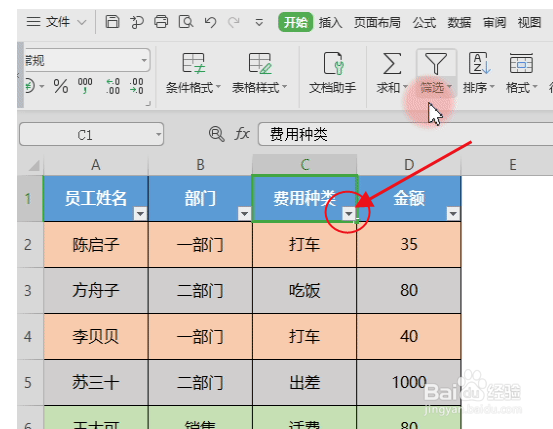
Task: Click the print icon
Action: [161, 22]
